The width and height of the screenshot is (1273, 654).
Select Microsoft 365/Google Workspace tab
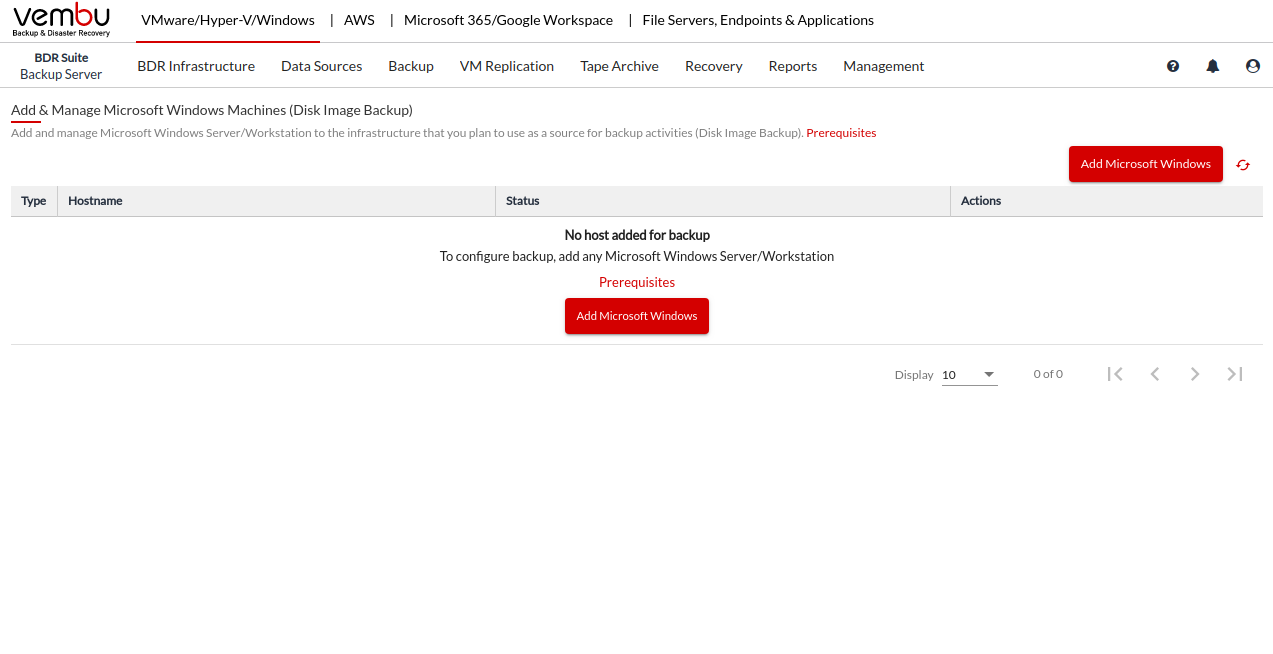click(x=508, y=20)
